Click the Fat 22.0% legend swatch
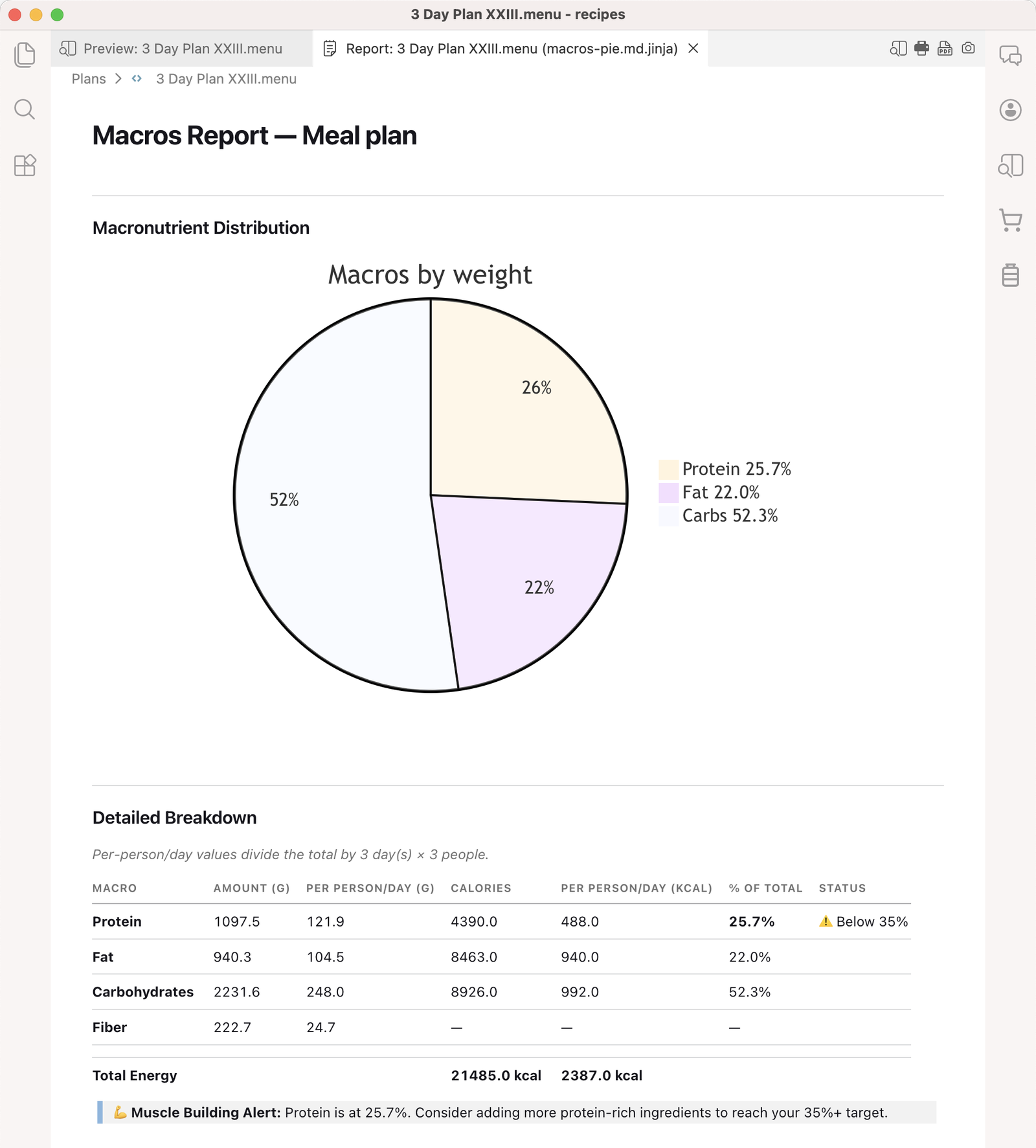The image size is (1036, 1148). click(668, 493)
